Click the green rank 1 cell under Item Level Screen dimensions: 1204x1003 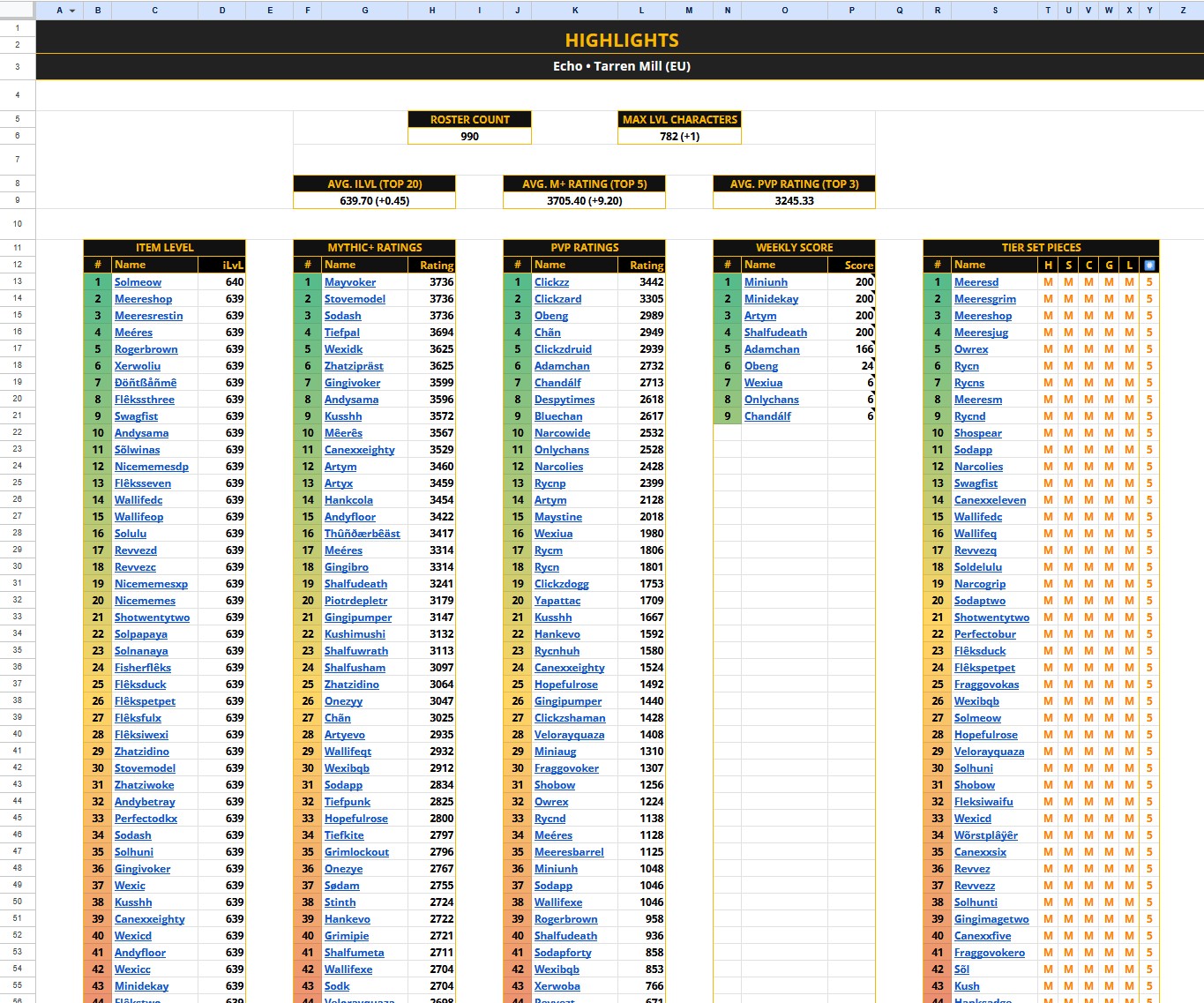(97, 281)
